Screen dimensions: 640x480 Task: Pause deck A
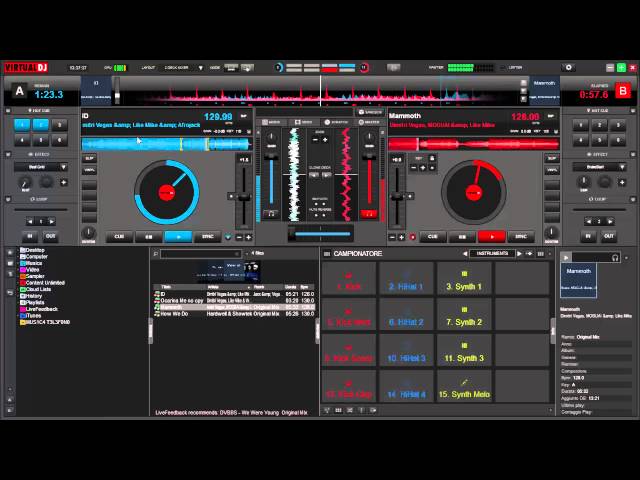coord(149,236)
